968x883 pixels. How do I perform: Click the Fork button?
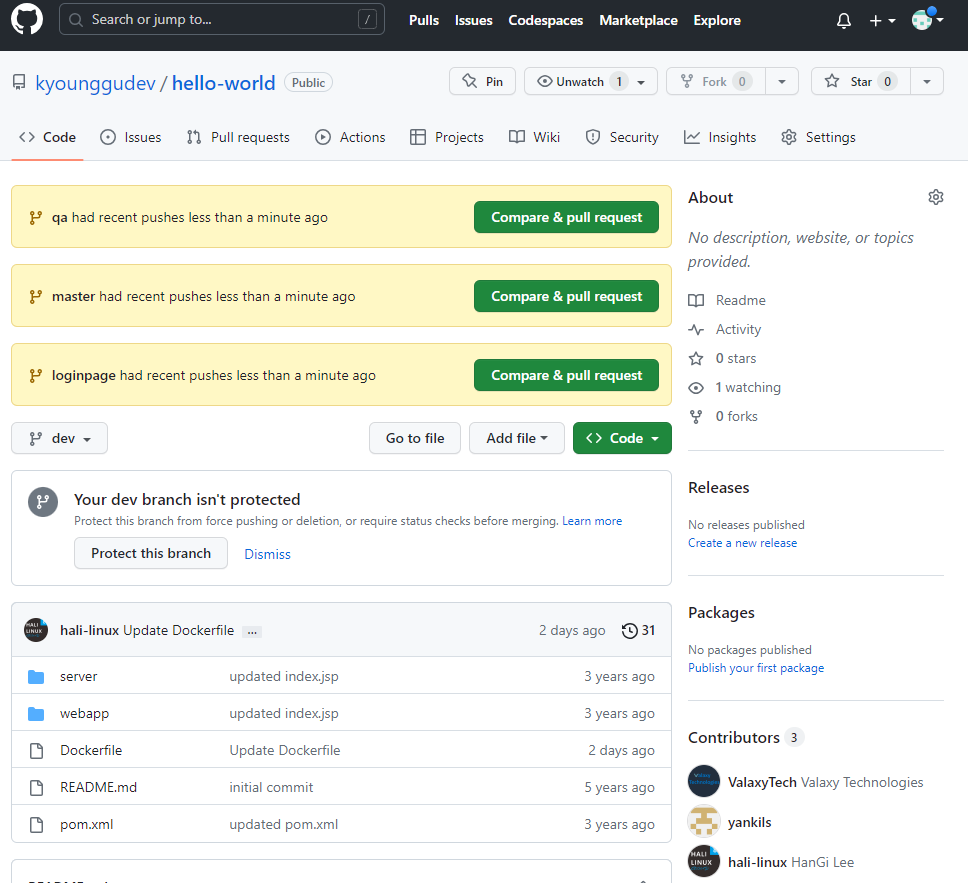[716, 82]
